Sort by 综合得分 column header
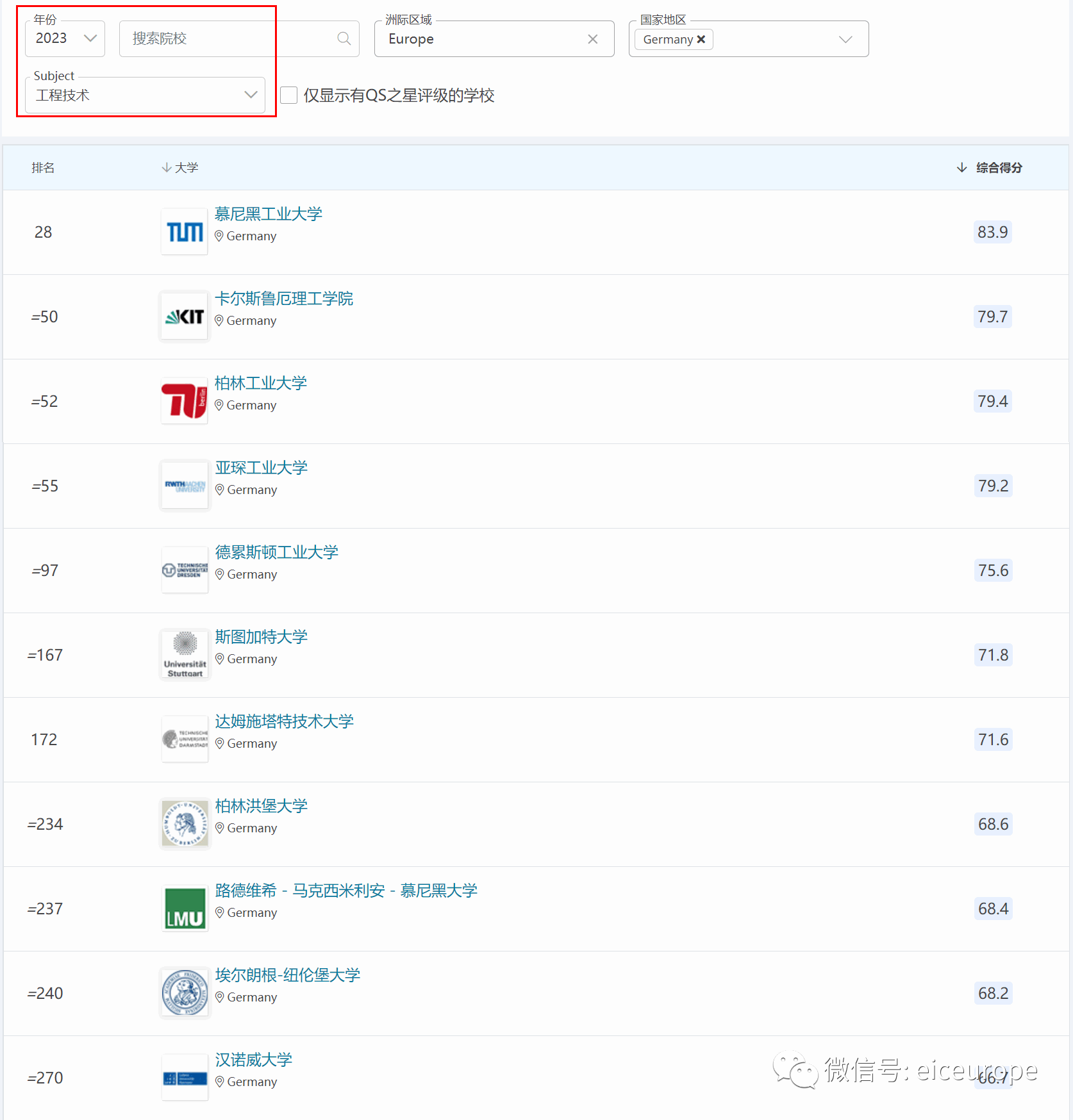 [989, 168]
